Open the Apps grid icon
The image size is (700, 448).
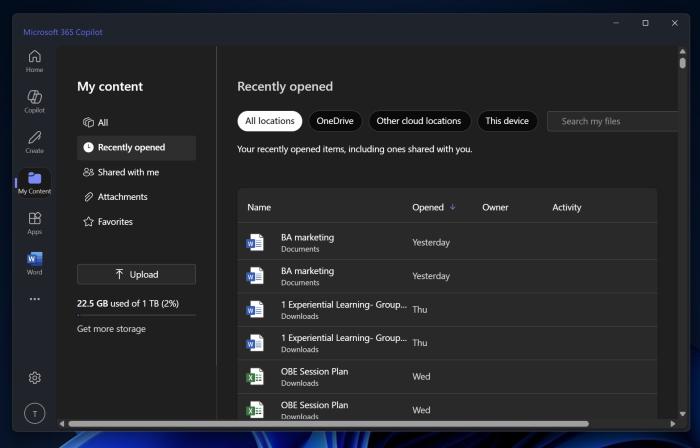coord(34,222)
